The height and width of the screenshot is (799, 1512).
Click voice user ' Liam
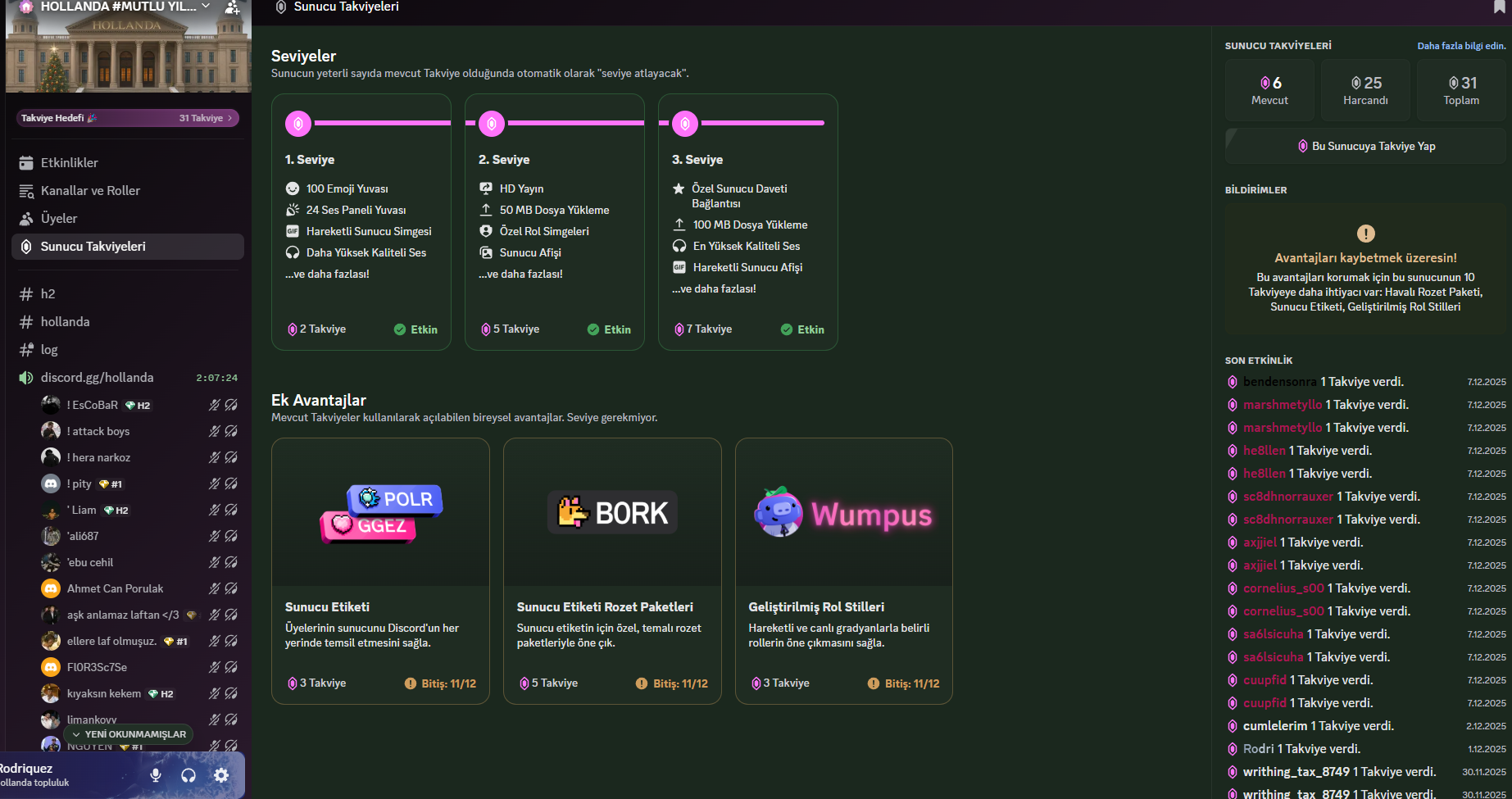(x=139, y=510)
